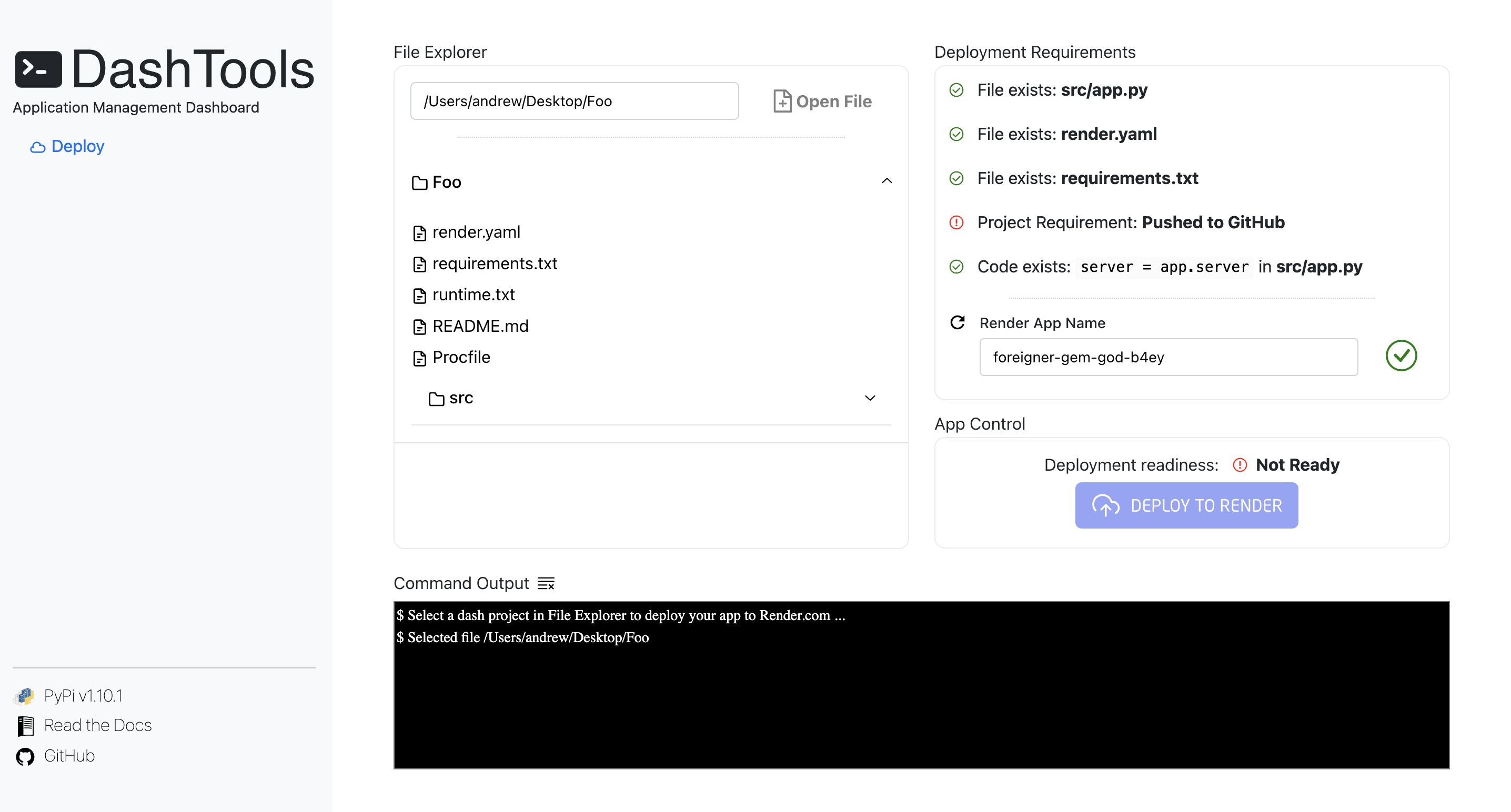Click the DashTools terminal logo icon
This screenshot has width=1511, height=812.
click(39, 70)
